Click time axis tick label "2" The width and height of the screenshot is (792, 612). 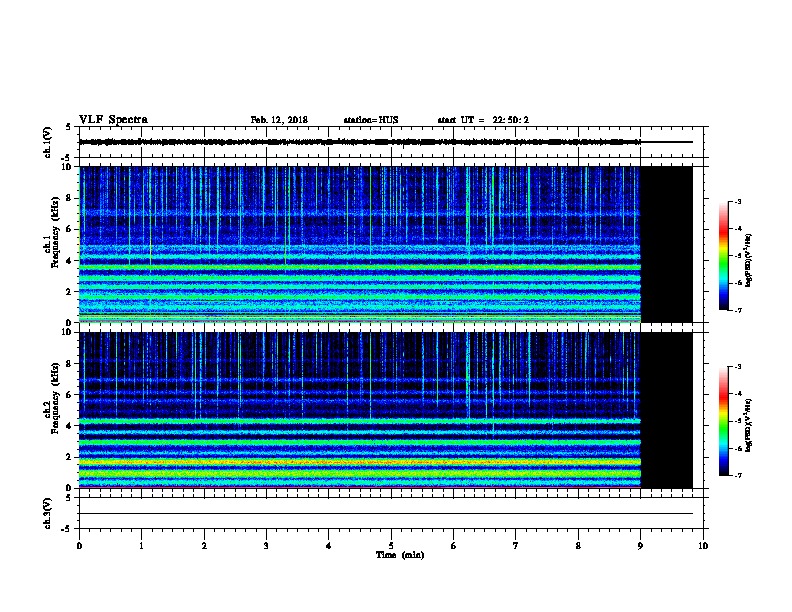click(204, 545)
